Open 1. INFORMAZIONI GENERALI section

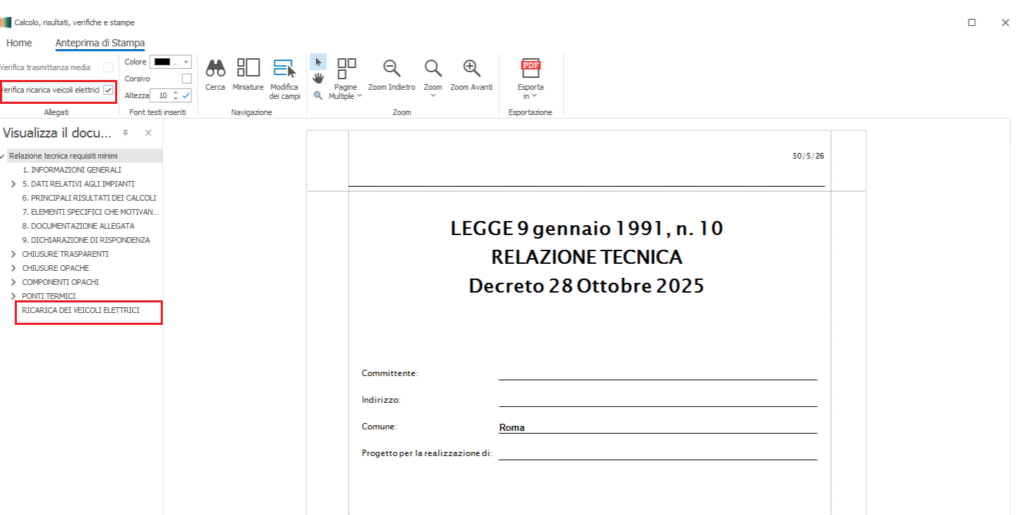click(x=71, y=170)
